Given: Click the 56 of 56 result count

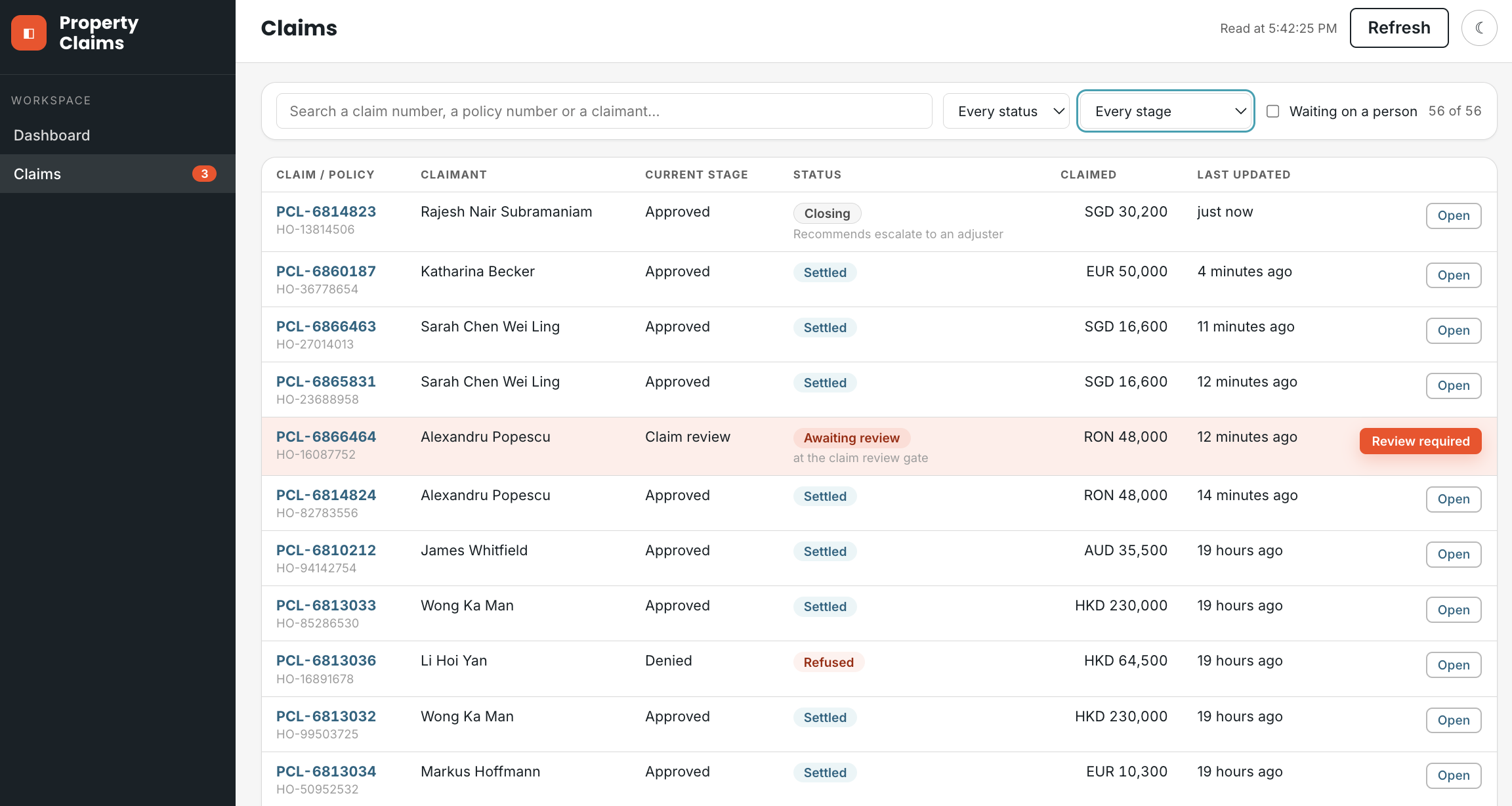Looking at the screenshot, I should point(1454,111).
